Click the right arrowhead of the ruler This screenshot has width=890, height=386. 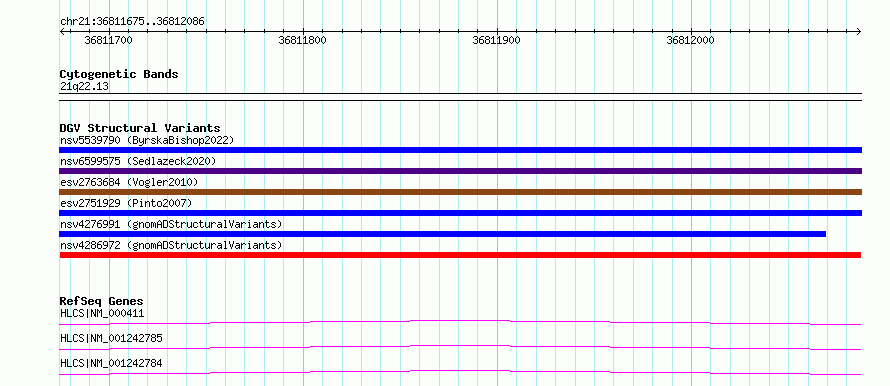(859, 31)
